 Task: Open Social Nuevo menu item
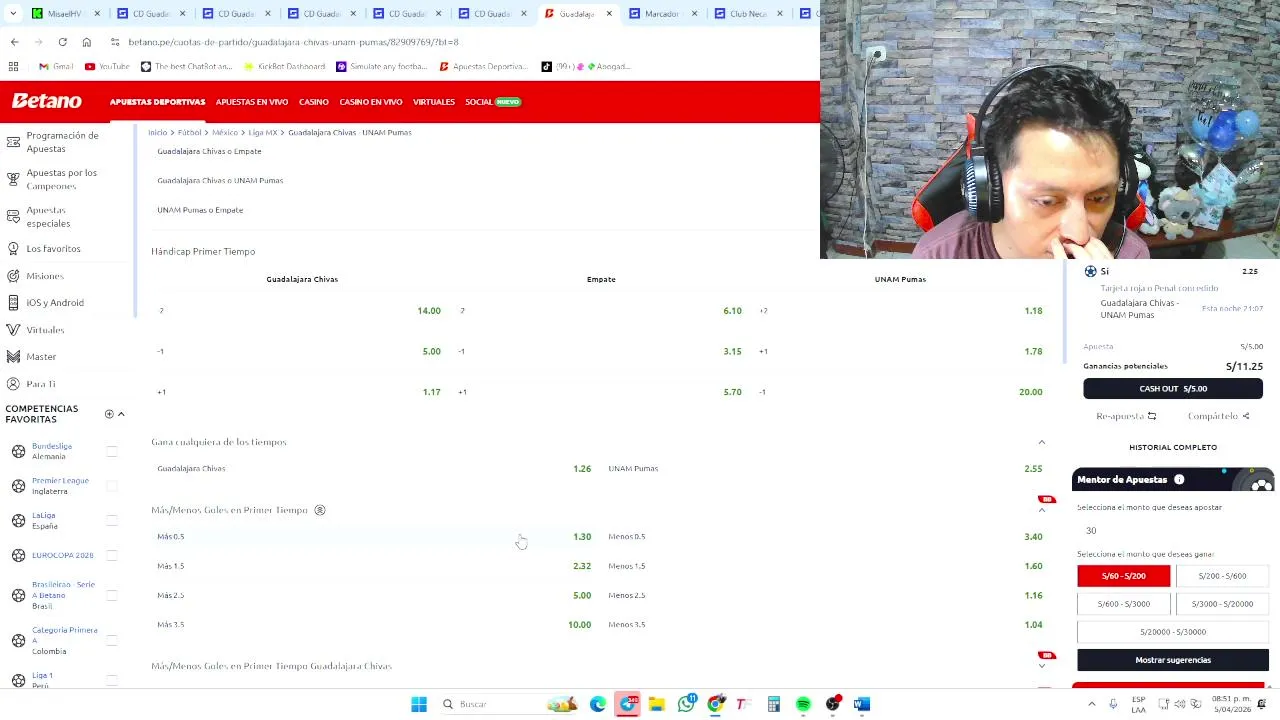(493, 102)
